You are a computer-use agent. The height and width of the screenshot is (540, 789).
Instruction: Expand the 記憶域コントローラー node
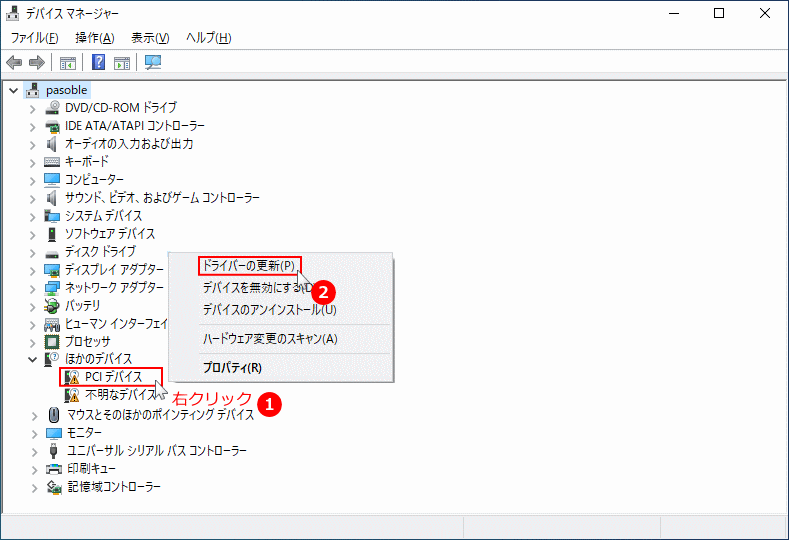[34, 488]
